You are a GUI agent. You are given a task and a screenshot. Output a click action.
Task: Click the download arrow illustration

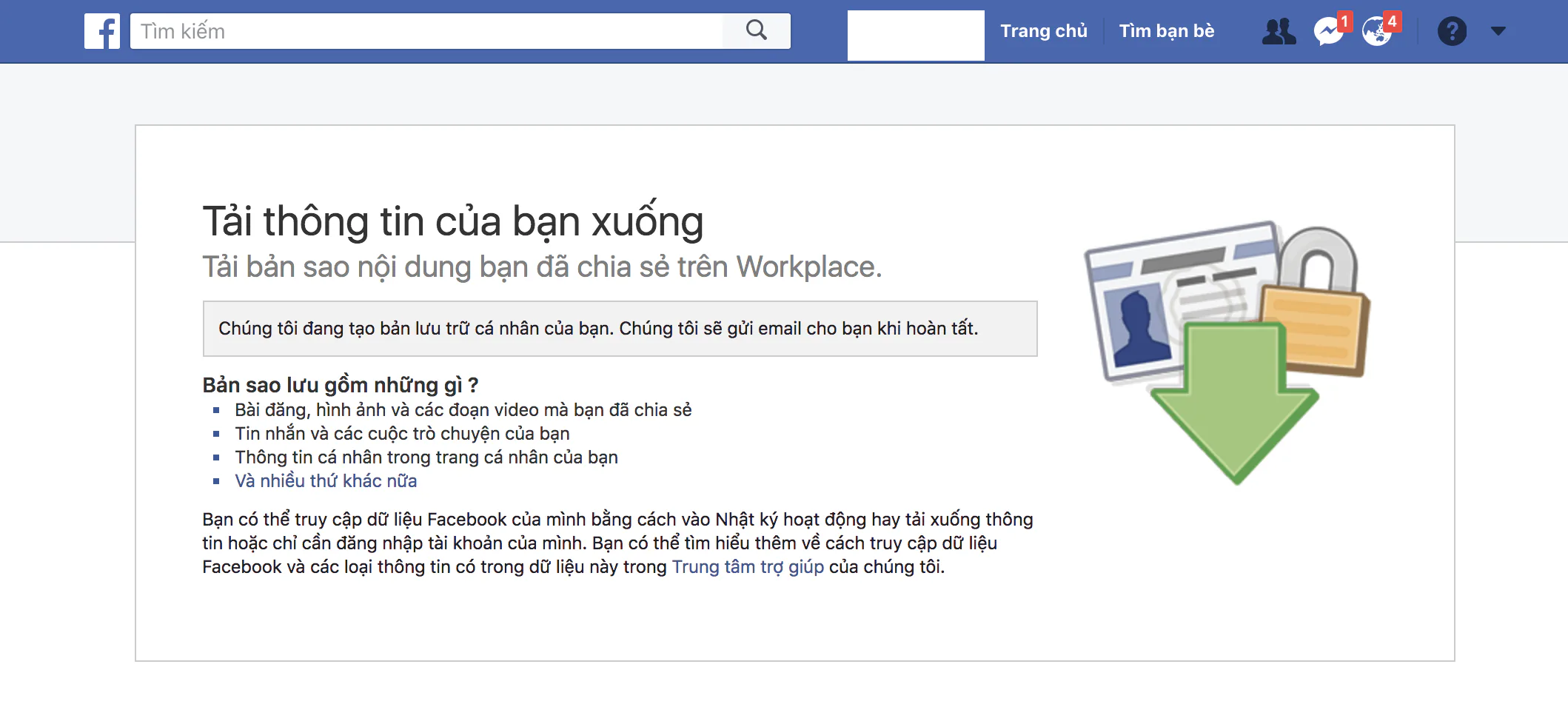(1234, 403)
